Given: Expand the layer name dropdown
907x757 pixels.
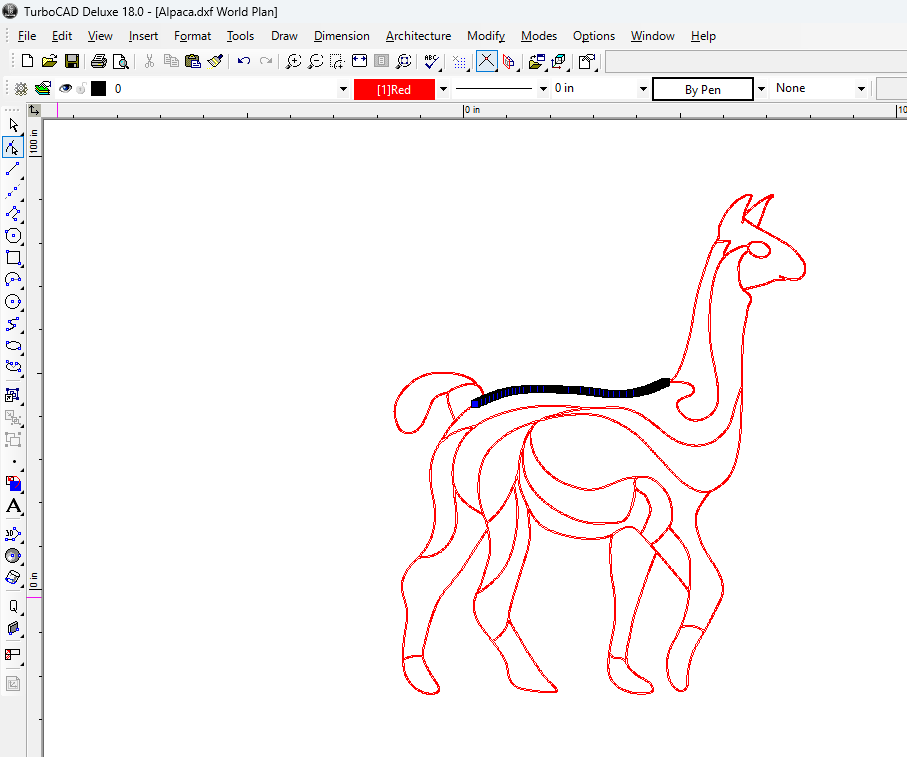Looking at the screenshot, I should pos(344,89).
